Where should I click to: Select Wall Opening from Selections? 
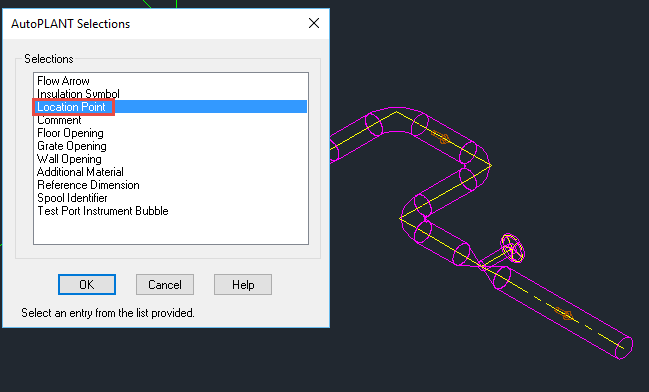click(x=69, y=159)
